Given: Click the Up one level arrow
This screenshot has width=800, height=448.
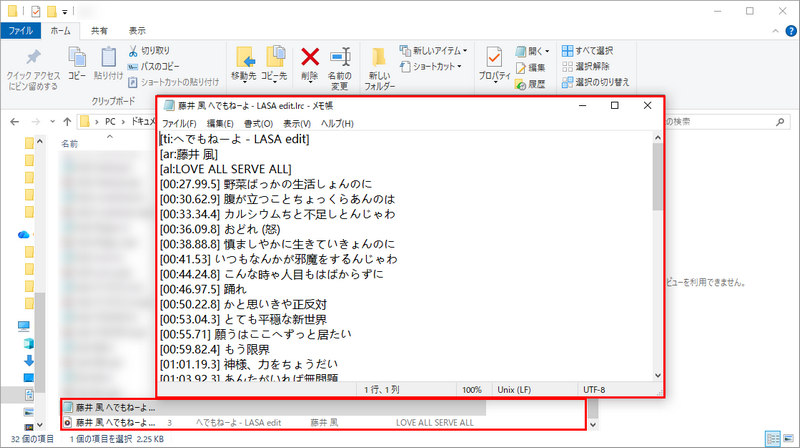Looking at the screenshot, I should point(67,121).
